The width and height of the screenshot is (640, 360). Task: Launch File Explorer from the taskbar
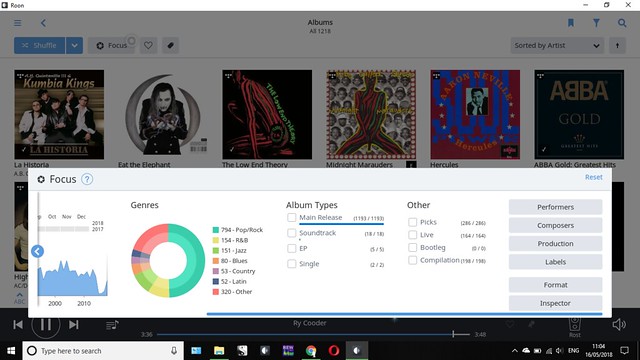219,351
